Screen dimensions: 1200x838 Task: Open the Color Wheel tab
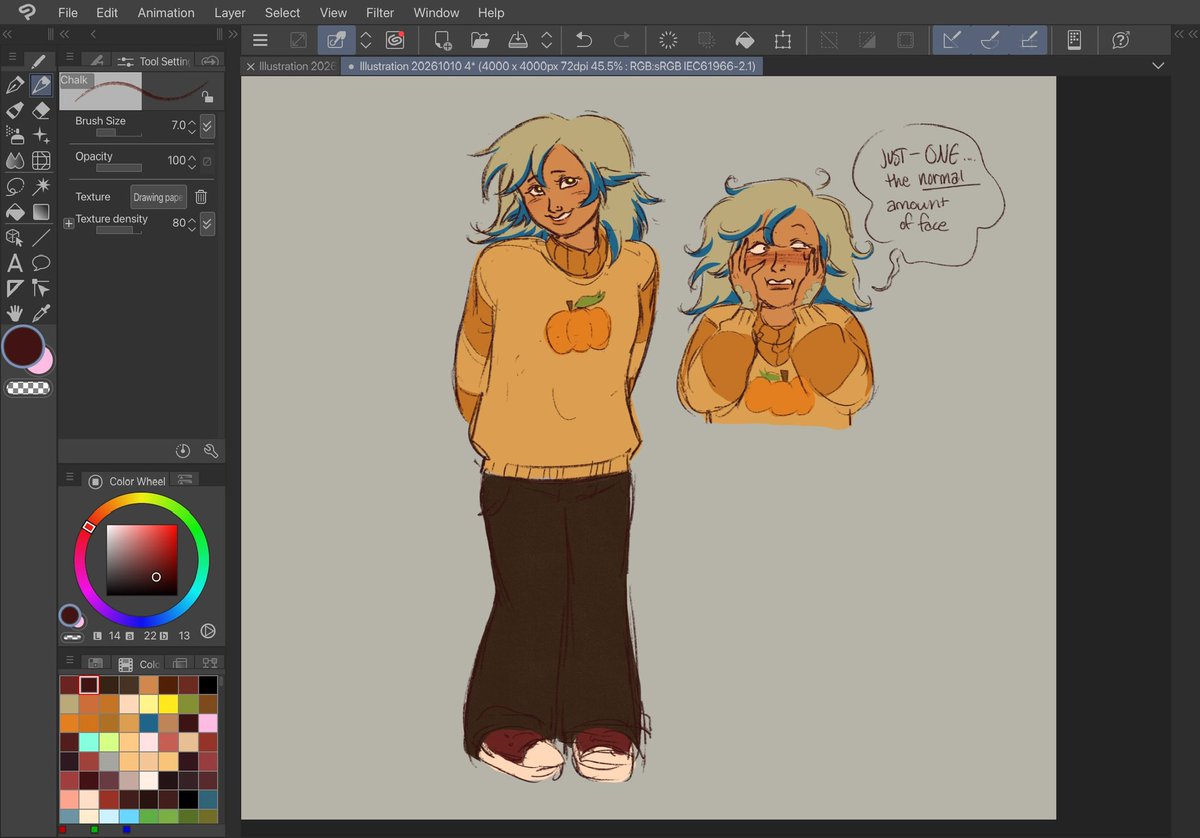click(128, 481)
